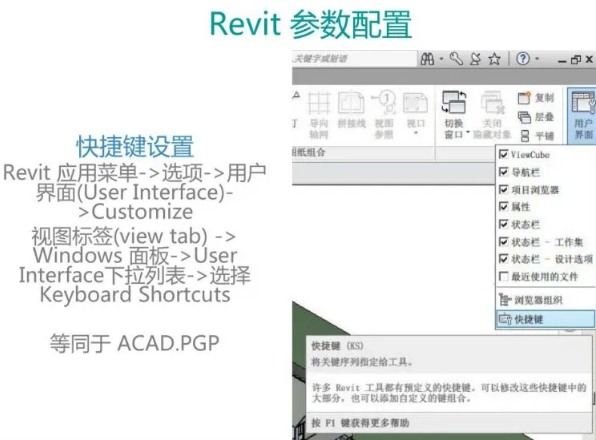Image resolution: width=596 pixels, height=440 pixels.
Task: Click the 平铺 tile windows button
Action: [x=537, y=136]
